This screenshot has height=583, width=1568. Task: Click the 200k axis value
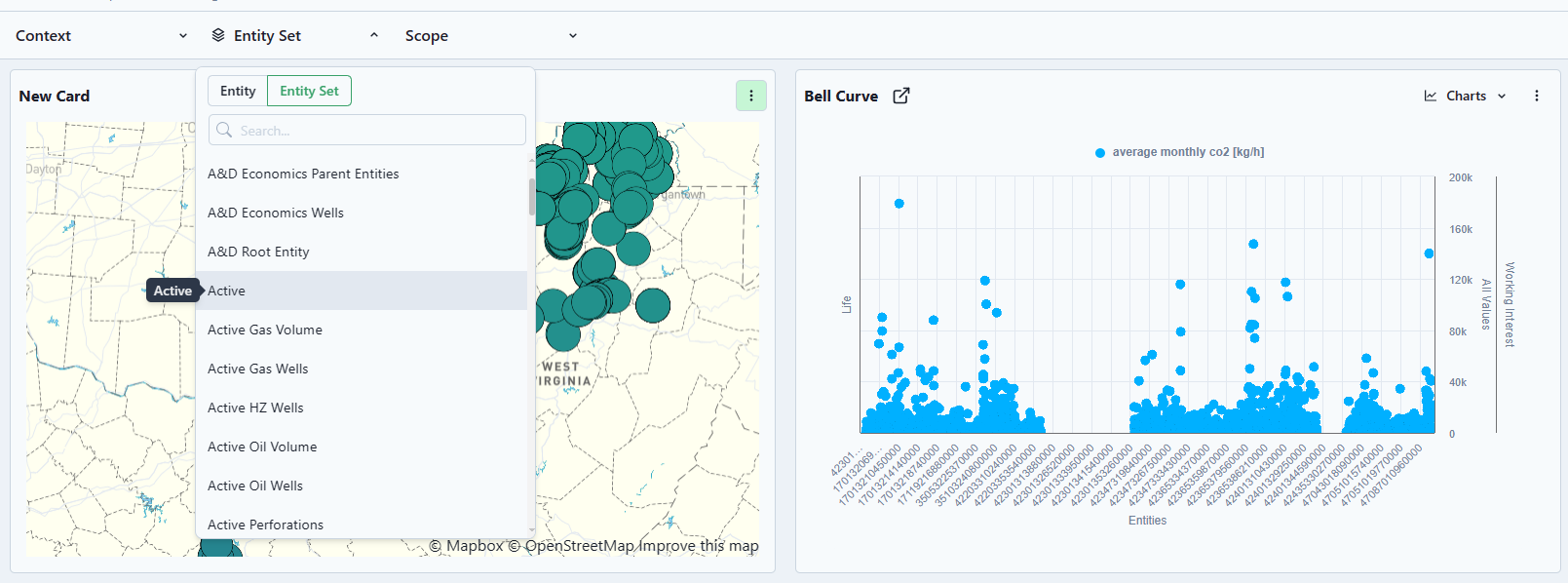point(1460,177)
